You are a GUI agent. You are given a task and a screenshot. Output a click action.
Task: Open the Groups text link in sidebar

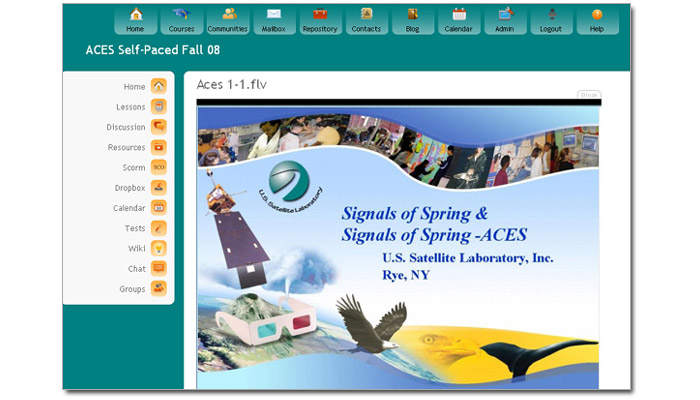[x=133, y=289]
